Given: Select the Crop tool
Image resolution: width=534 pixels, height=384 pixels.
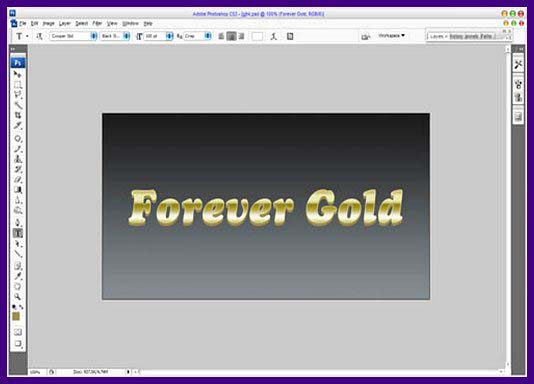Looking at the screenshot, I should (17, 115).
